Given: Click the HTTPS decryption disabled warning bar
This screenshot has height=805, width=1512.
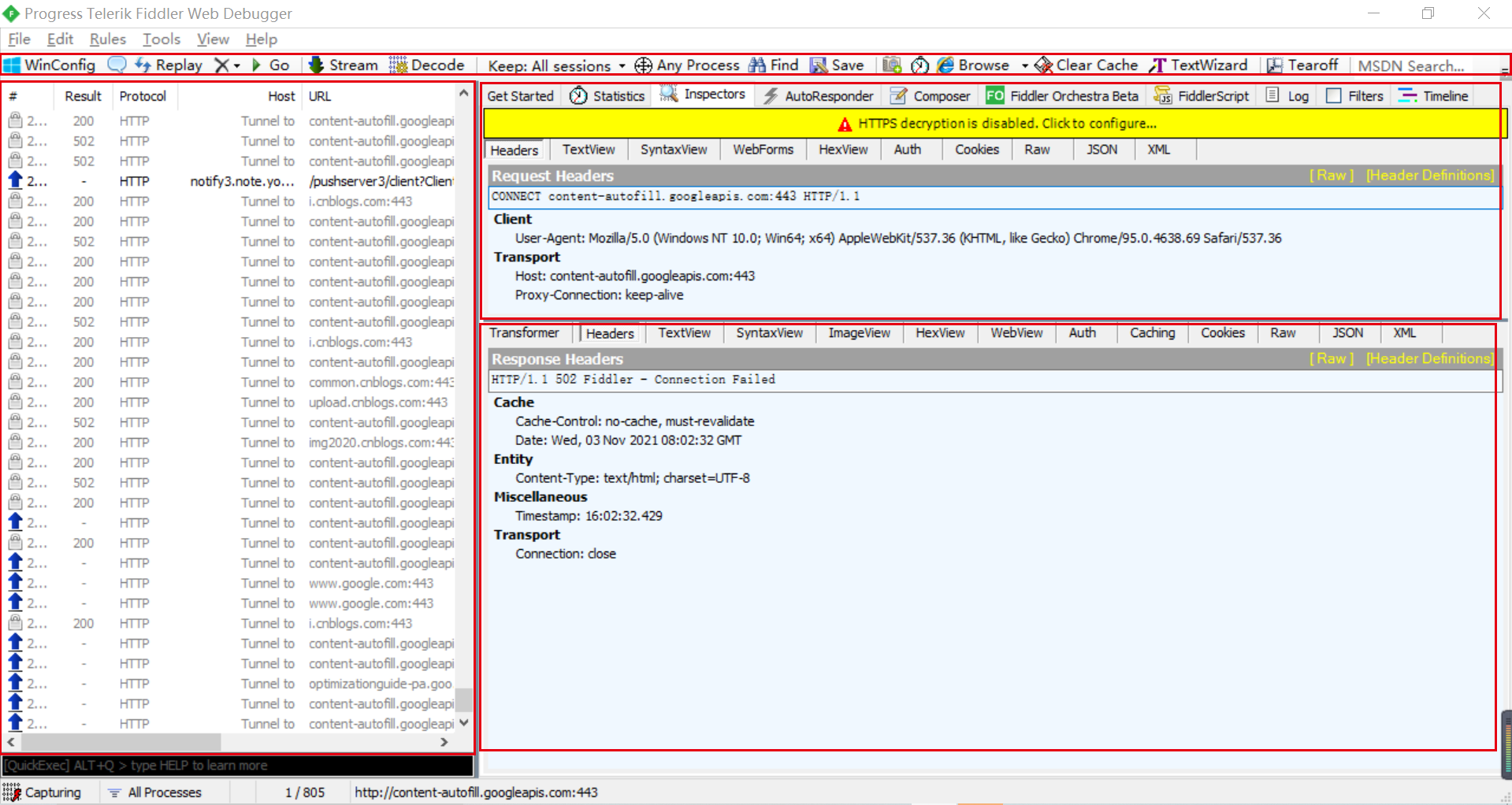Looking at the screenshot, I should (995, 124).
